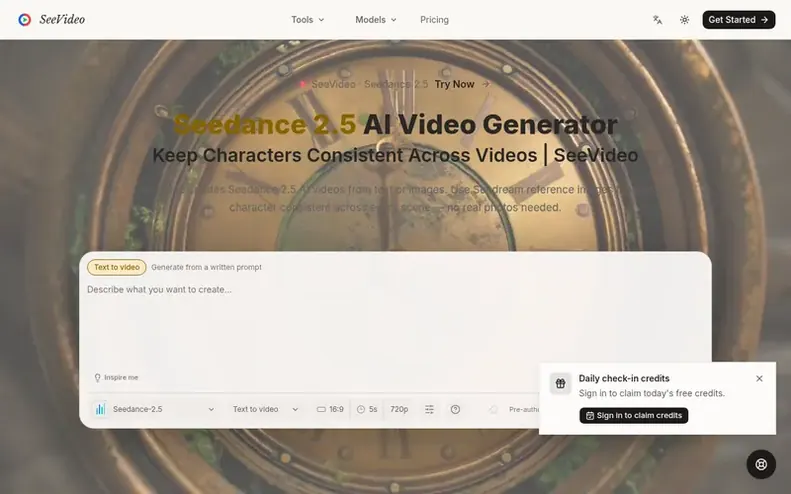
Task: Click 'Generate from a written prompt' text
Action: pyautogui.click(x=206, y=267)
